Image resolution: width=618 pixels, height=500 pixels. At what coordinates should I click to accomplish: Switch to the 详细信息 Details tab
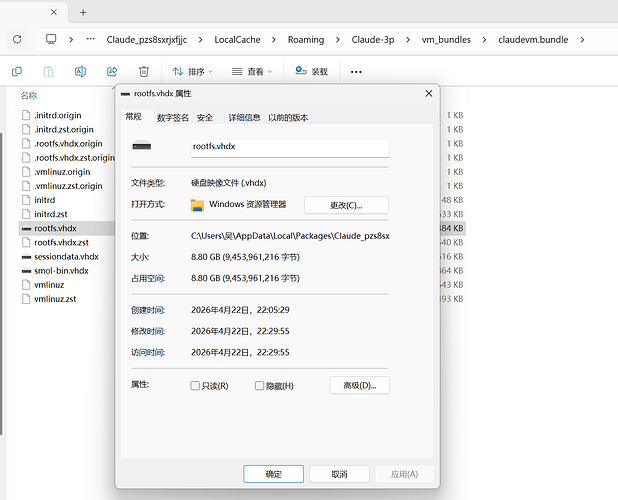(x=244, y=117)
